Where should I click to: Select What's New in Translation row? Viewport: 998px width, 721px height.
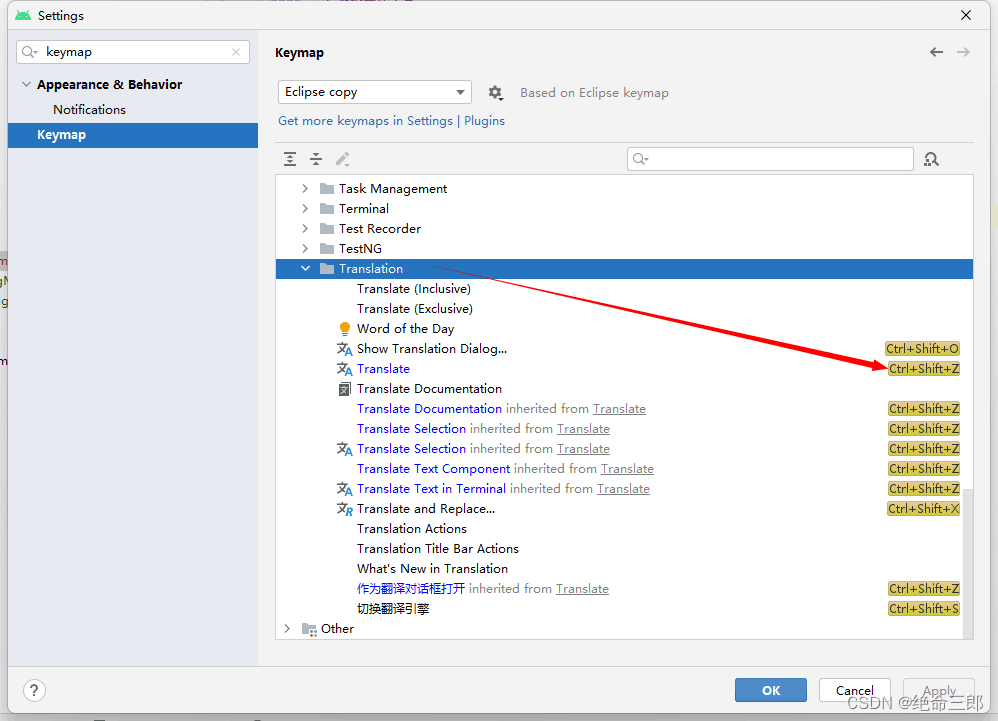coord(432,569)
